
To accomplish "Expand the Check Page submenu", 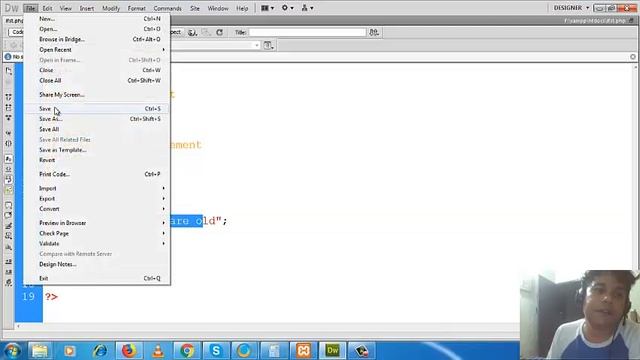I will [97, 233].
